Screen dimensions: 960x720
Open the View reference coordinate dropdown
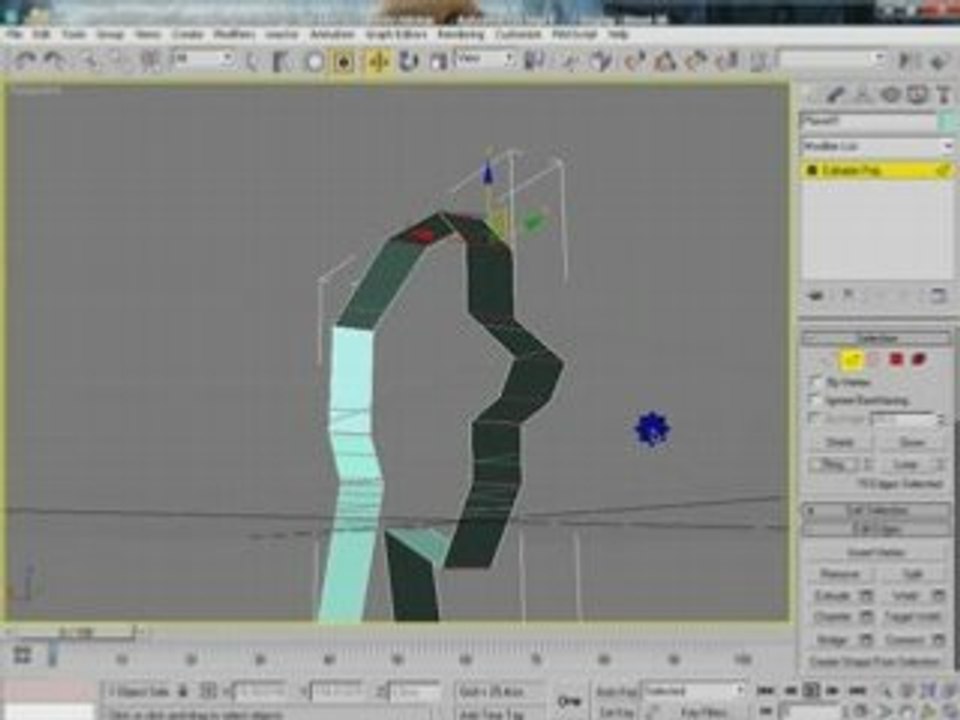pos(484,59)
